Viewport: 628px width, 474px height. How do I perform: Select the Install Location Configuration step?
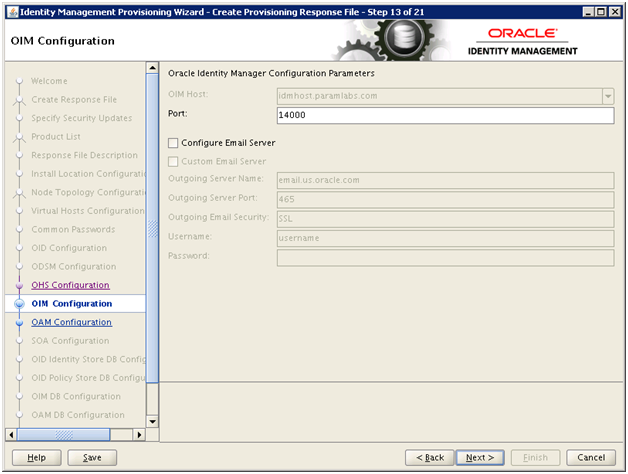point(89,174)
